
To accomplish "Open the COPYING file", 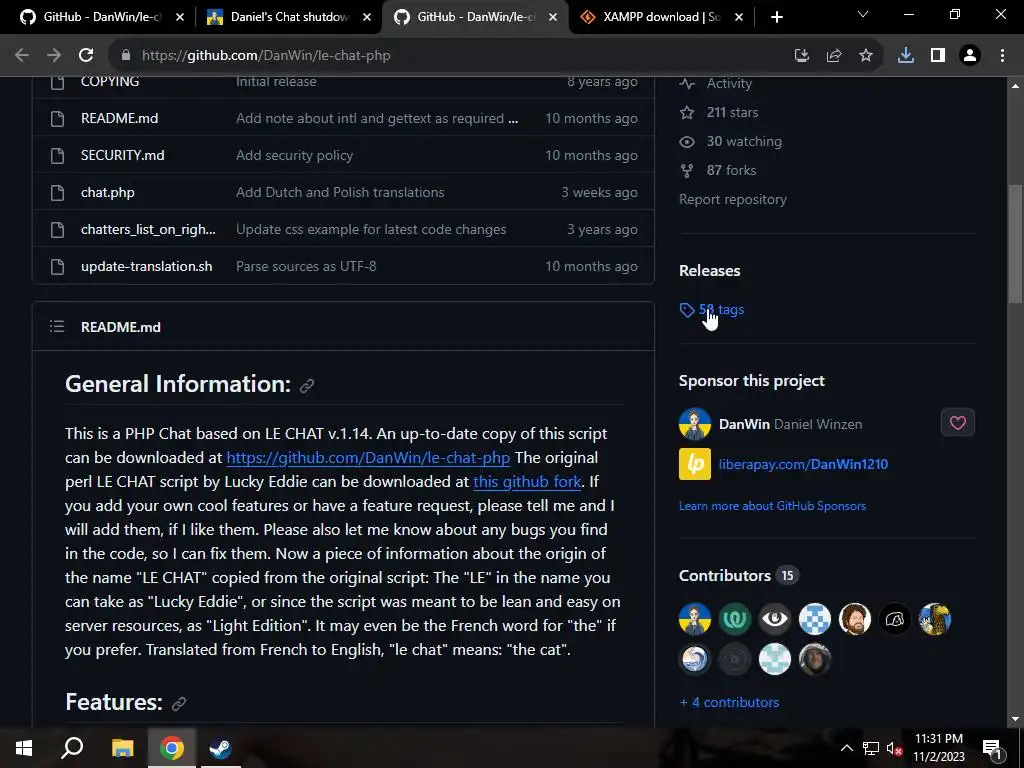I will pos(110,82).
